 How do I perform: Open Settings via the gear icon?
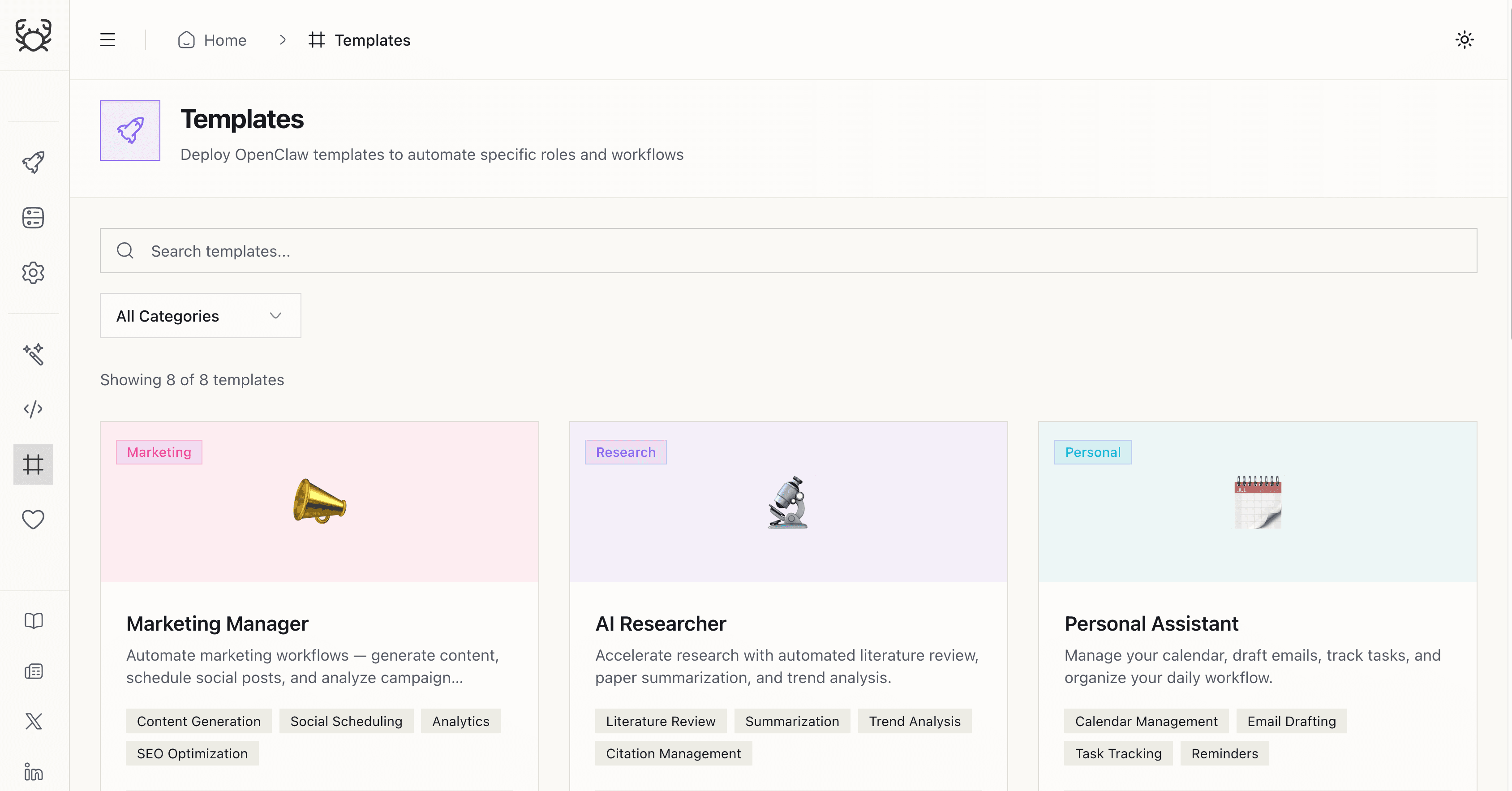pyautogui.click(x=33, y=272)
